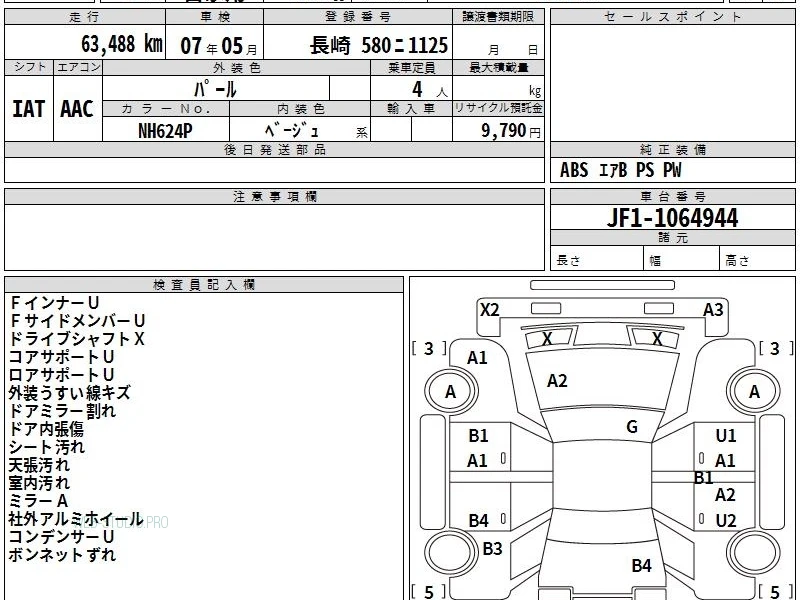Image resolution: width=800 pixels, height=600 pixels.
Task: Select the exterior color パール
Action: tap(215, 89)
